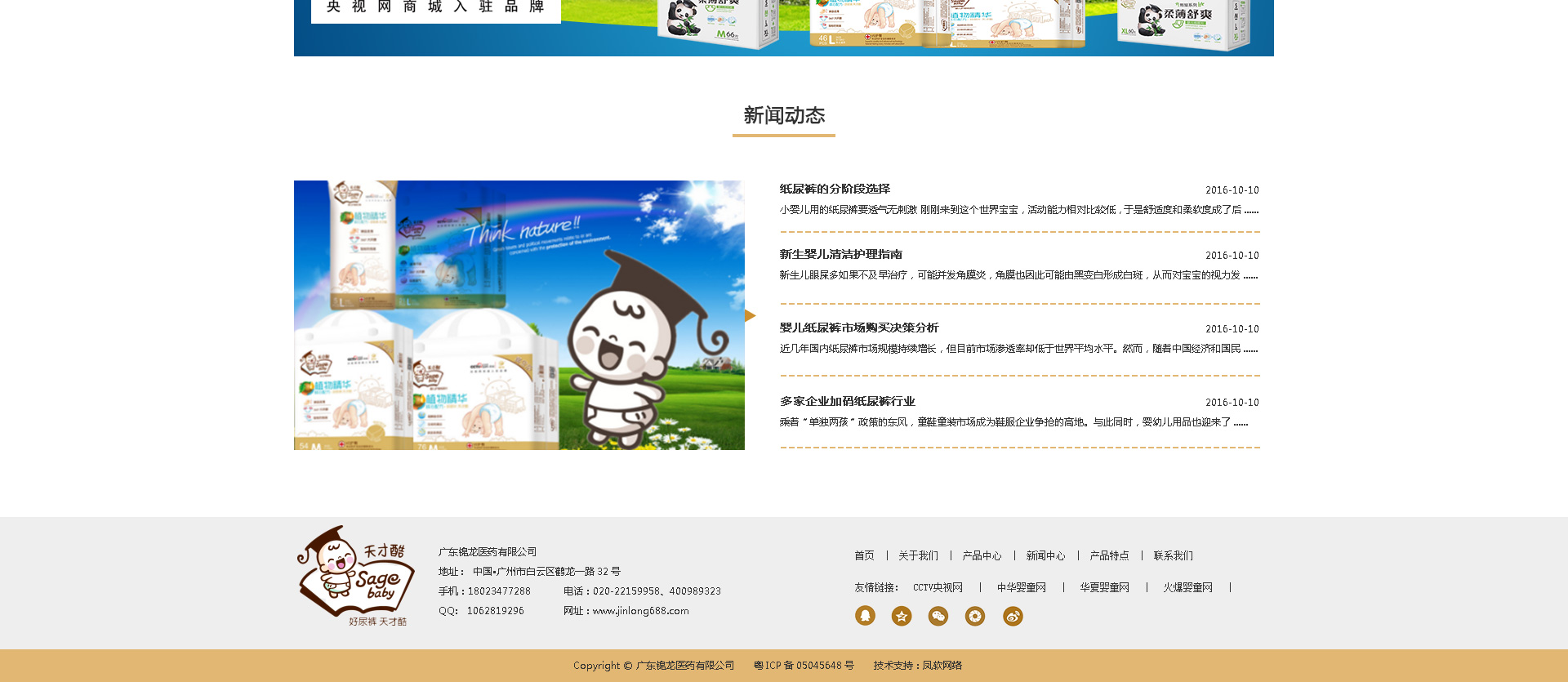Click the top product banner image
Image resolution: width=1568 pixels, height=682 pixels.
click(x=784, y=28)
